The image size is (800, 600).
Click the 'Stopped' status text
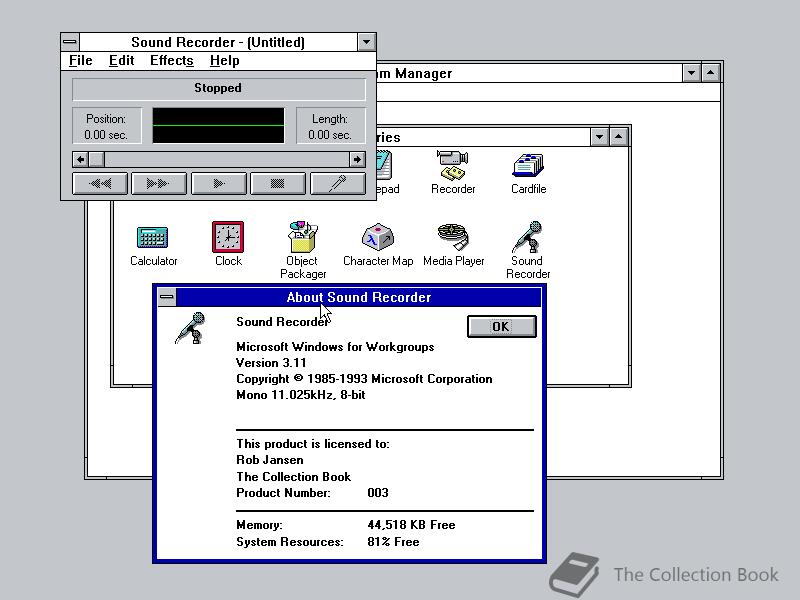tap(218, 88)
